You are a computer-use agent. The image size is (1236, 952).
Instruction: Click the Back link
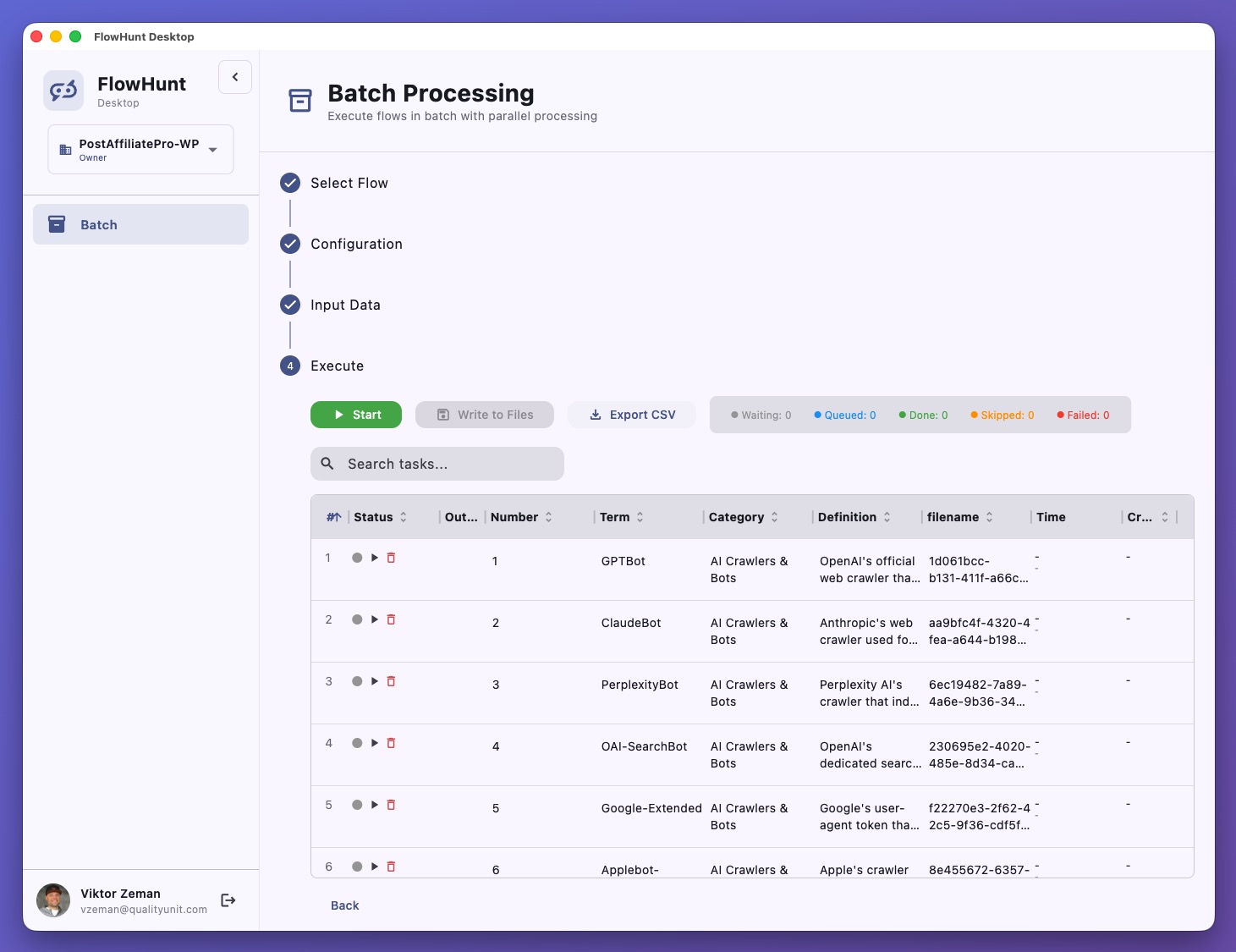tap(344, 905)
